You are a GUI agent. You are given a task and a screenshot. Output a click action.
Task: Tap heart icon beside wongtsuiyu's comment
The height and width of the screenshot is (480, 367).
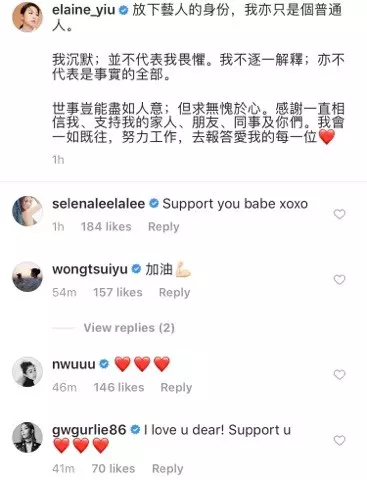tap(339, 280)
